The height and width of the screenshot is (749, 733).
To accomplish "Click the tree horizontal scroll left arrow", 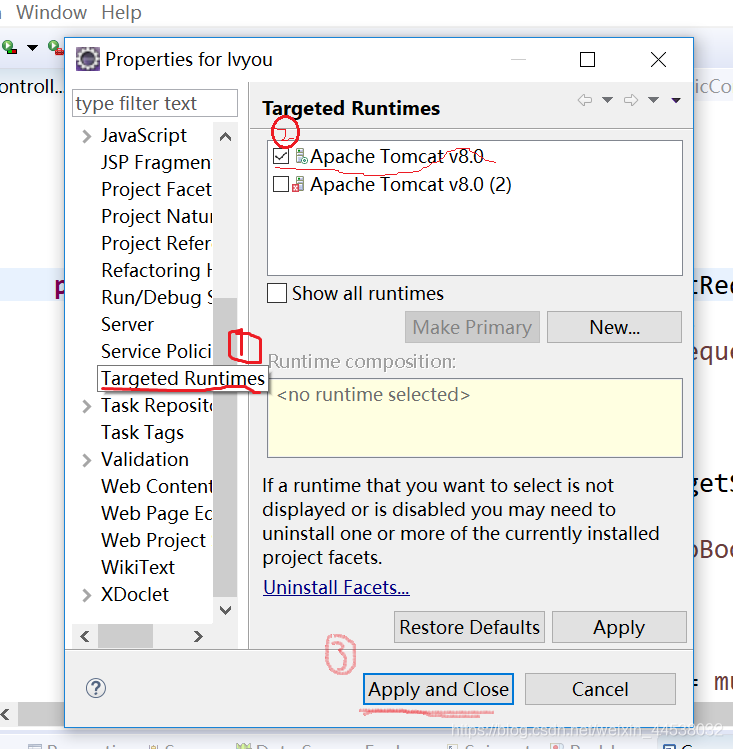I will pyautogui.click(x=85, y=636).
